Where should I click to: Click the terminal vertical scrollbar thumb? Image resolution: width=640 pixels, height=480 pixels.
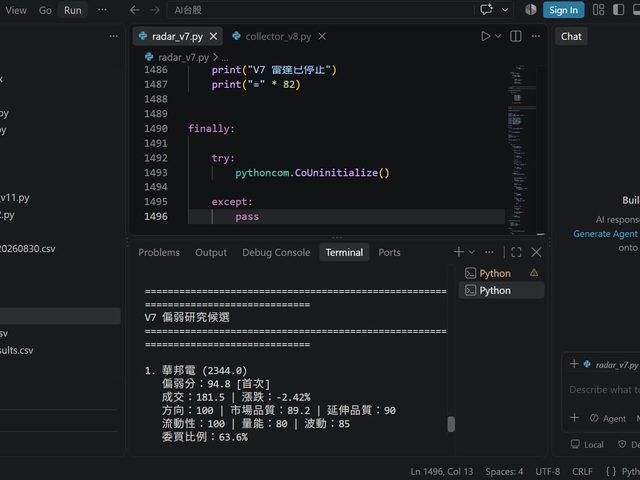click(451, 424)
